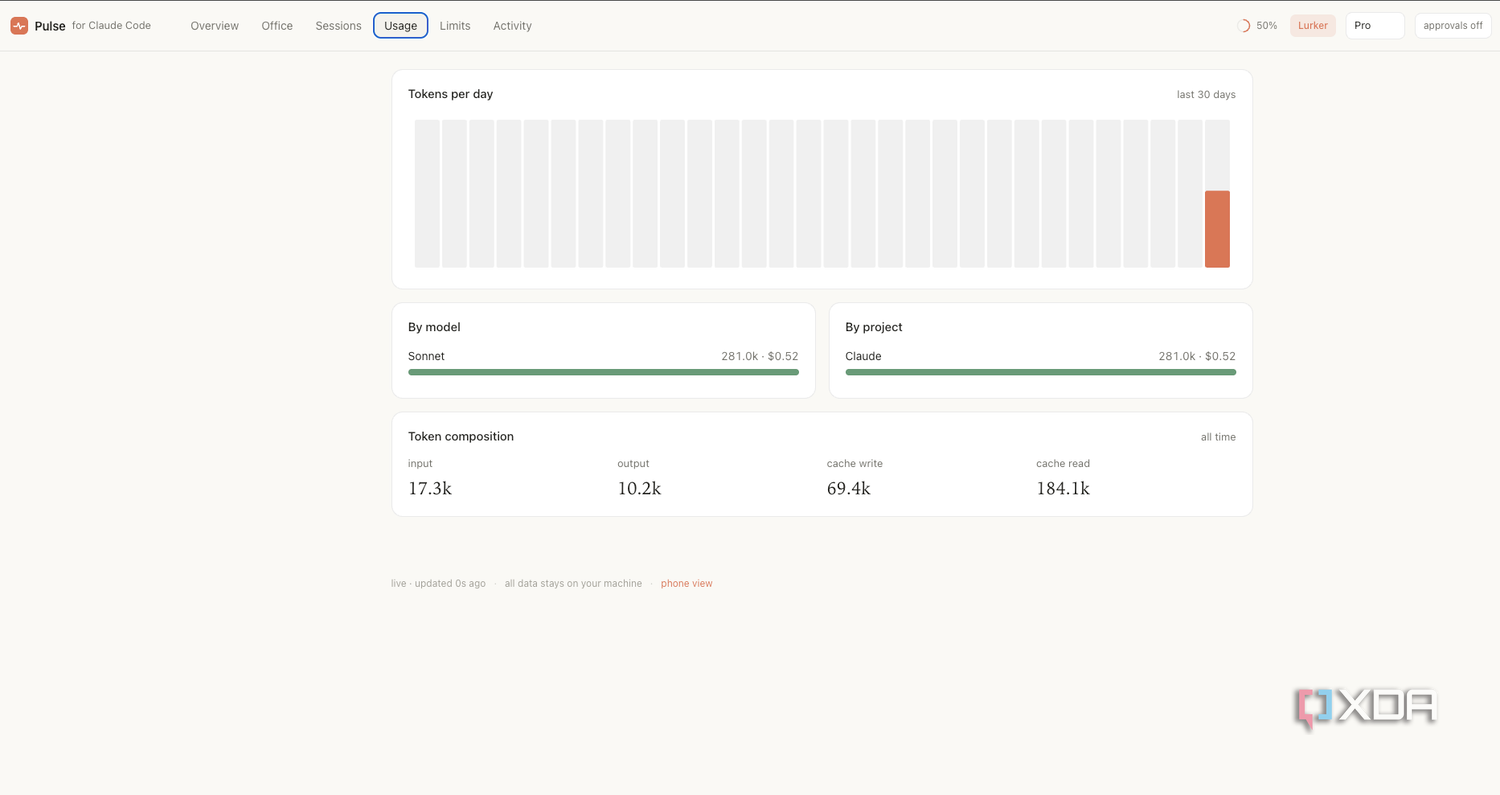View the Activity tab
The image size is (1500, 795).
512,26
